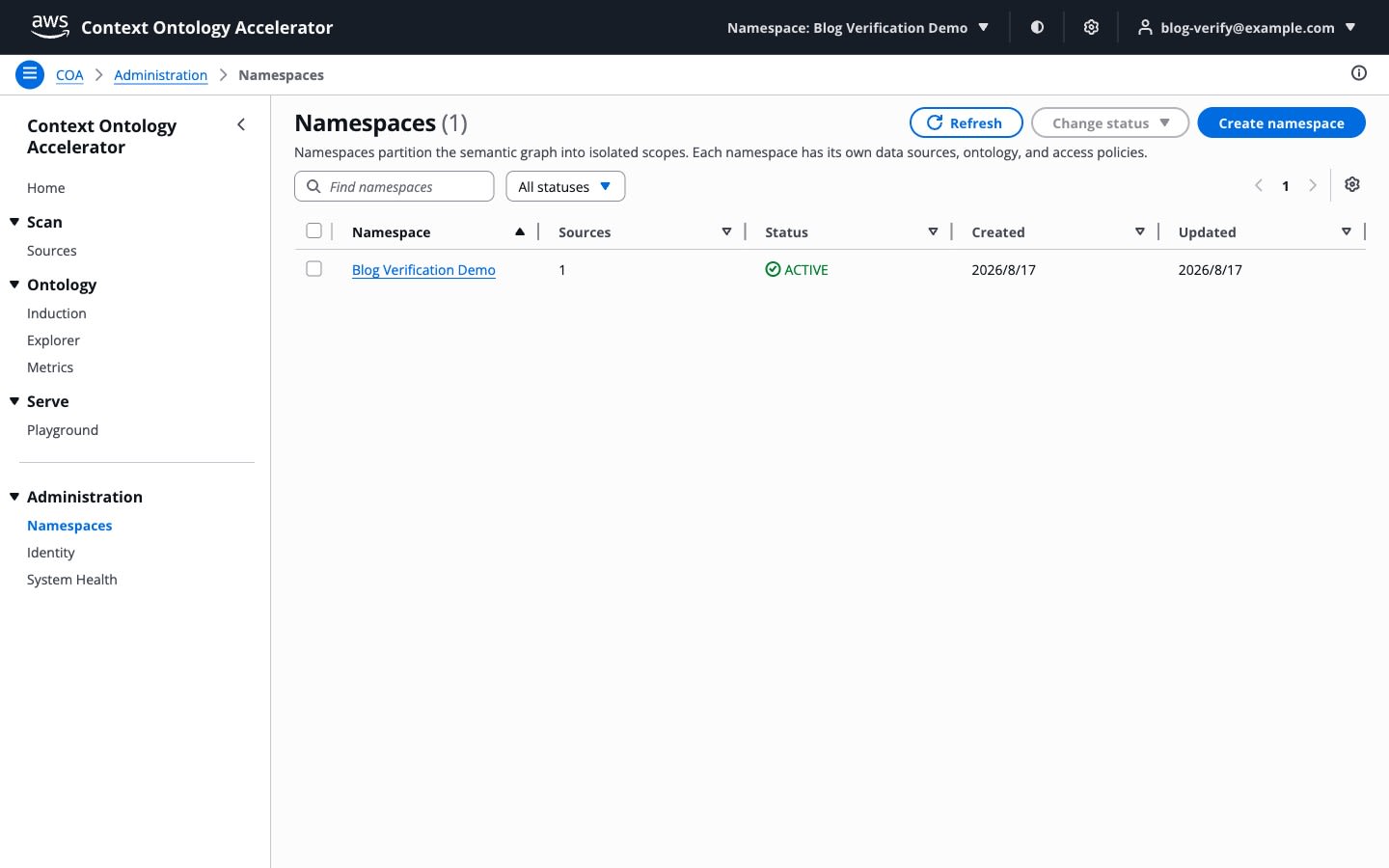Focus the Find namespaces search field
Image resolution: width=1389 pixels, height=868 pixels.
click(395, 186)
